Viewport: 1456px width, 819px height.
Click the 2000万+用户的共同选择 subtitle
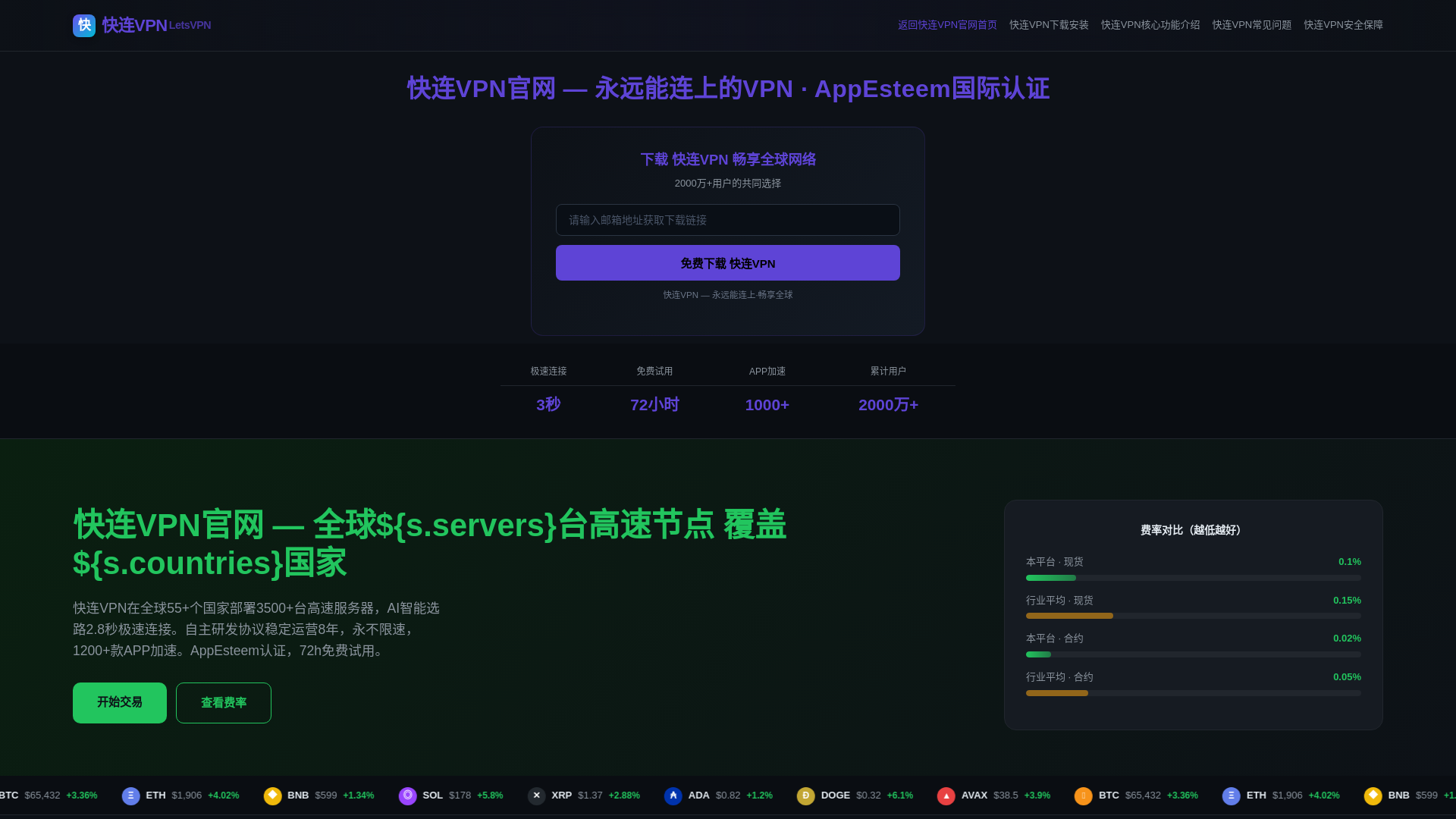coord(728,184)
